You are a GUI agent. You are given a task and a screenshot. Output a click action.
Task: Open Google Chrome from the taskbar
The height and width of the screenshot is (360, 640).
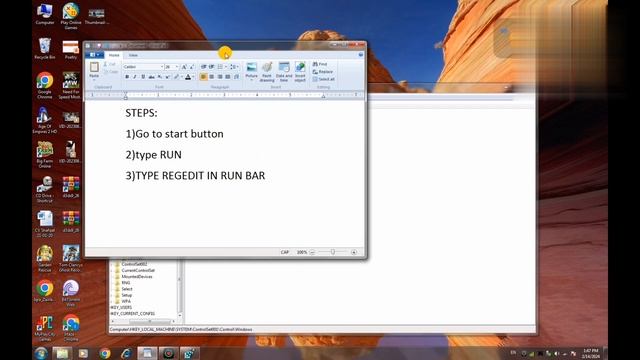point(105,353)
